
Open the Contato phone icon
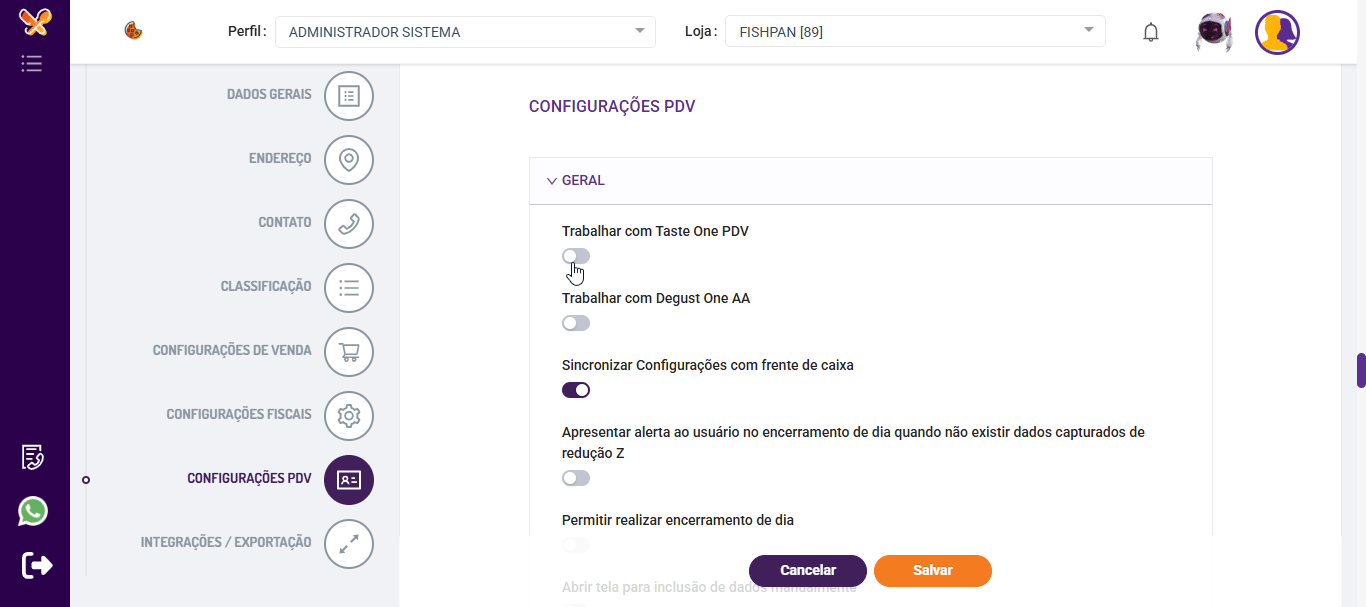[x=349, y=224]
